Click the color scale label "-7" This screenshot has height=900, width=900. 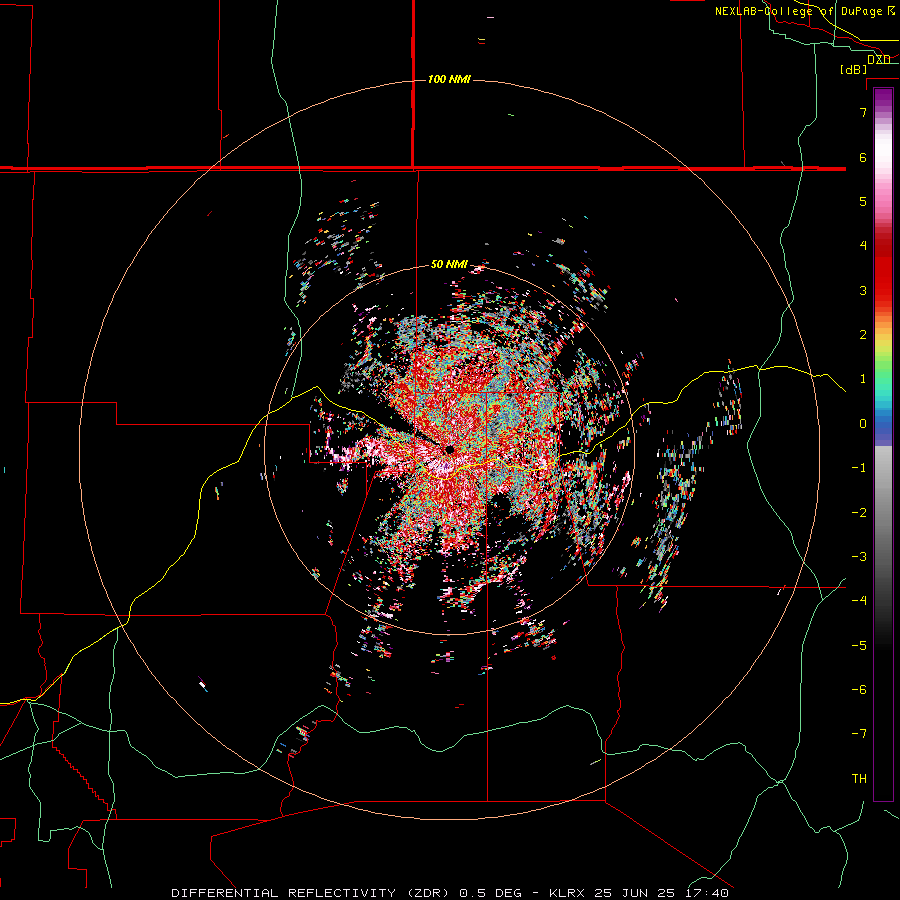tap(859, 734)
